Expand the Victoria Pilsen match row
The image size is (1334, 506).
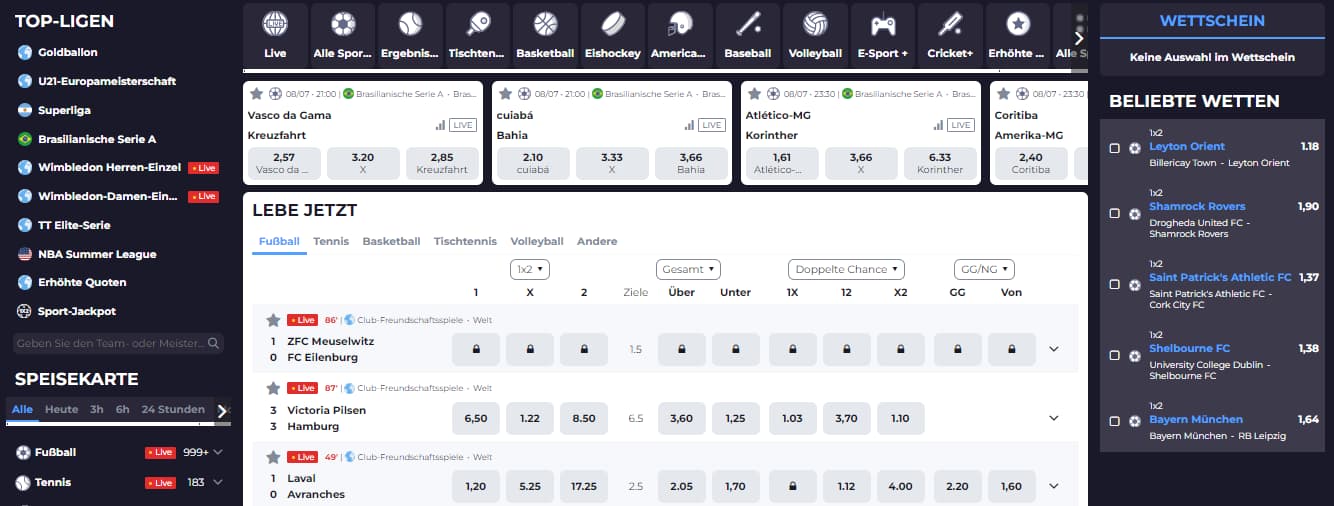tap(1053, 418)
